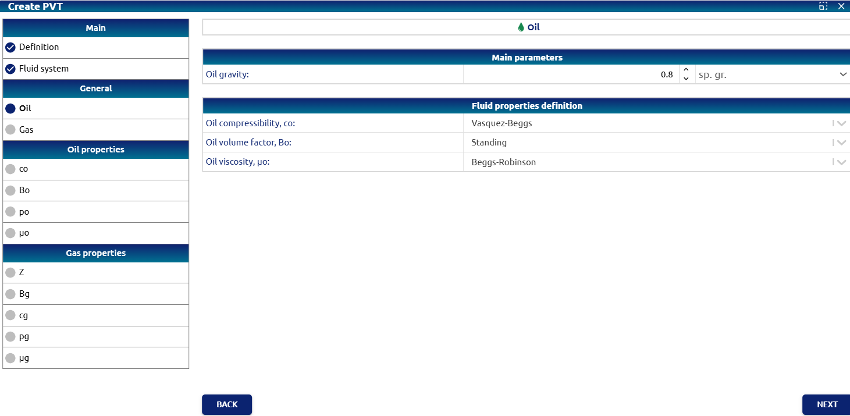Click the grey circle beside Z
The width and height of the screenshot is (850, 416).
click(10, 272)
